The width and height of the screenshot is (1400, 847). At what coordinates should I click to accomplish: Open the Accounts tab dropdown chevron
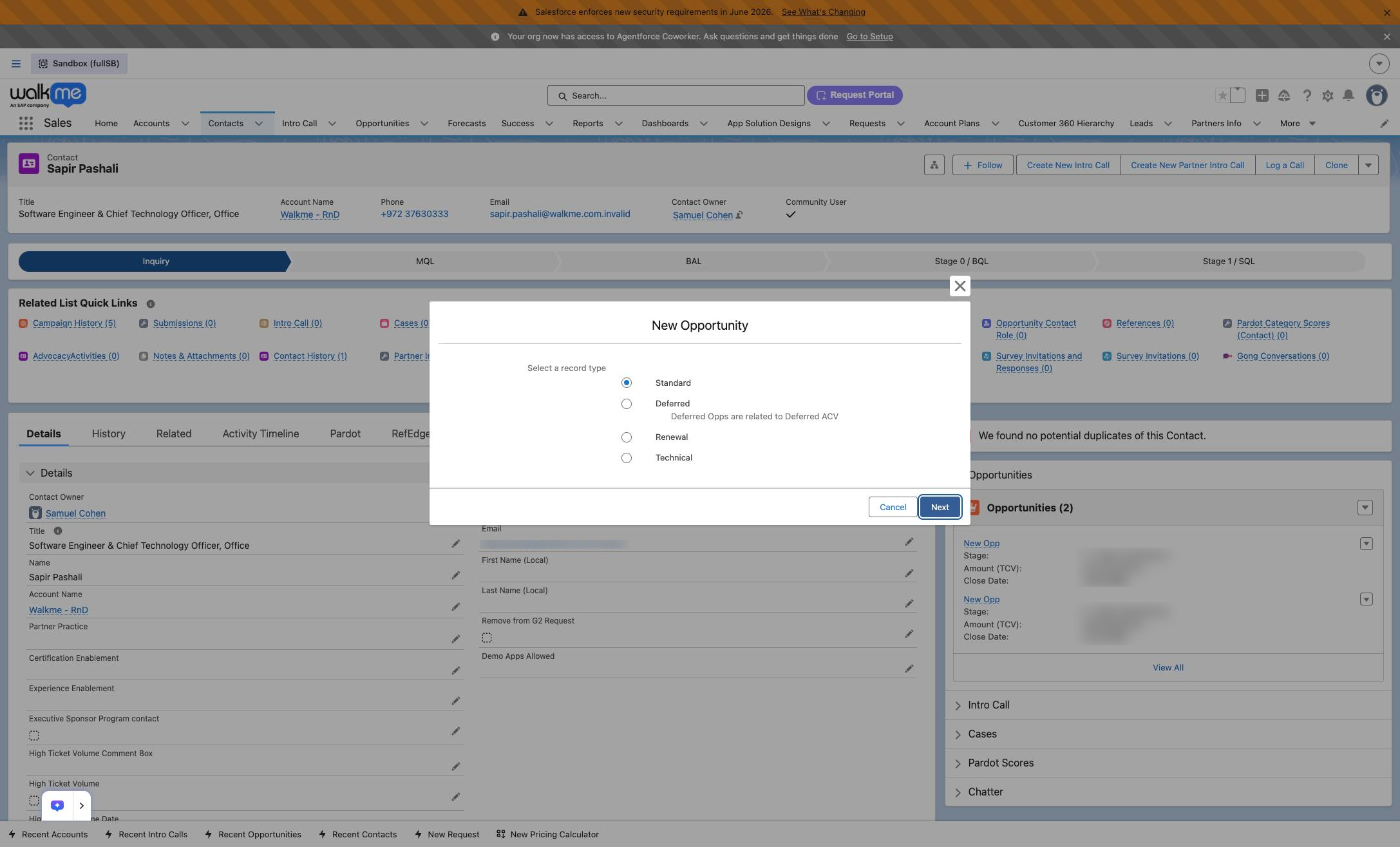pos(185,124)
